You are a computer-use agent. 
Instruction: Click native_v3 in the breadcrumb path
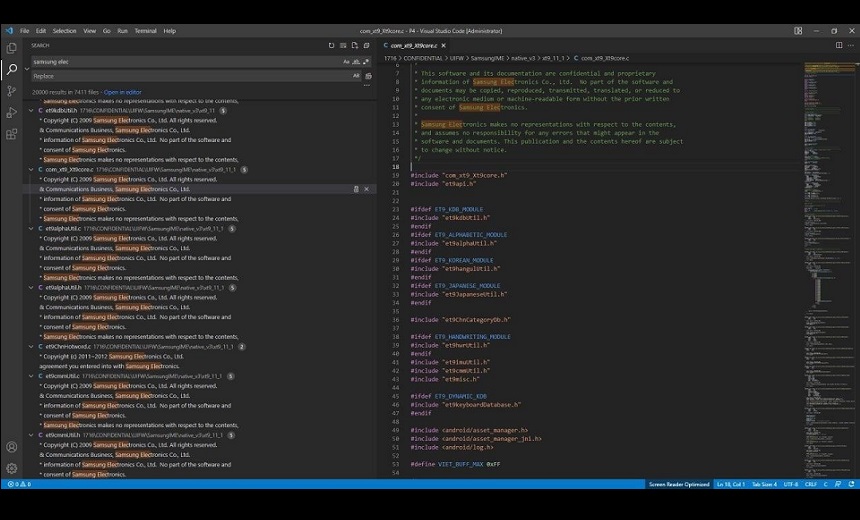[523, 58]
